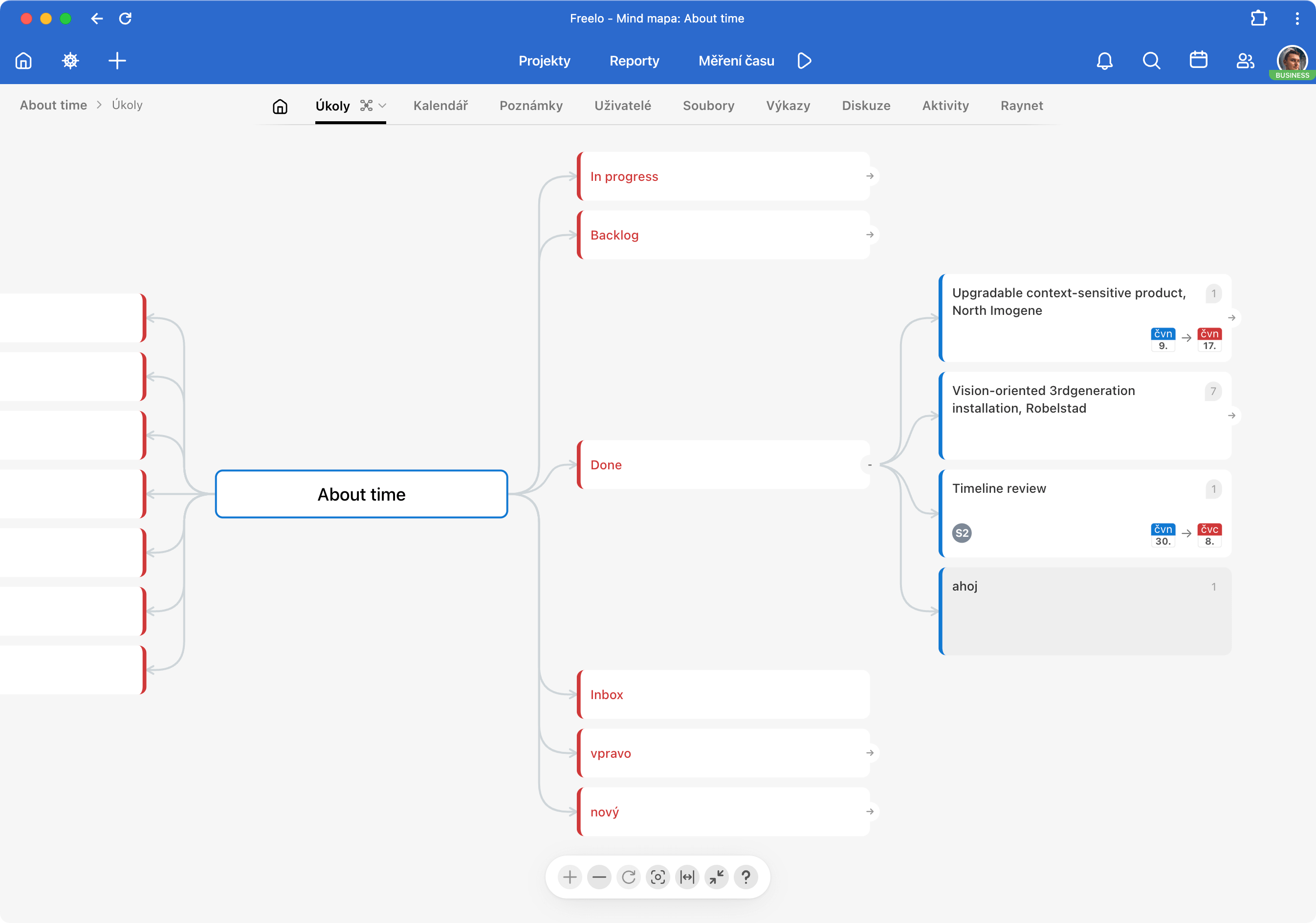The width and height of the screenshot is (1316, 923).
Task: Click the About time breadcrumb link
Action: point(53,105)
